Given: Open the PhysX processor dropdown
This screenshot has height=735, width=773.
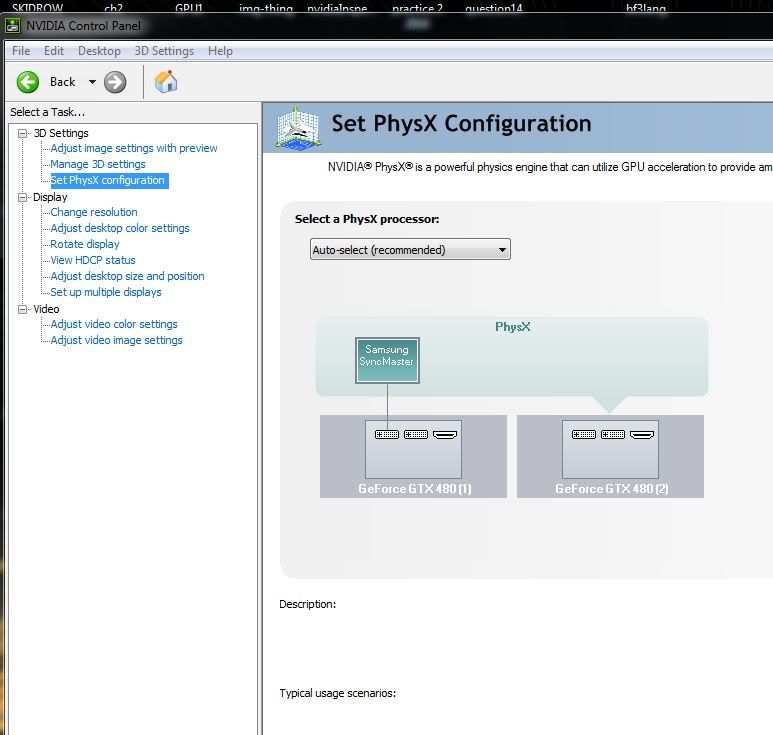Looking at the screenshot, I should (x=410, y=249).
